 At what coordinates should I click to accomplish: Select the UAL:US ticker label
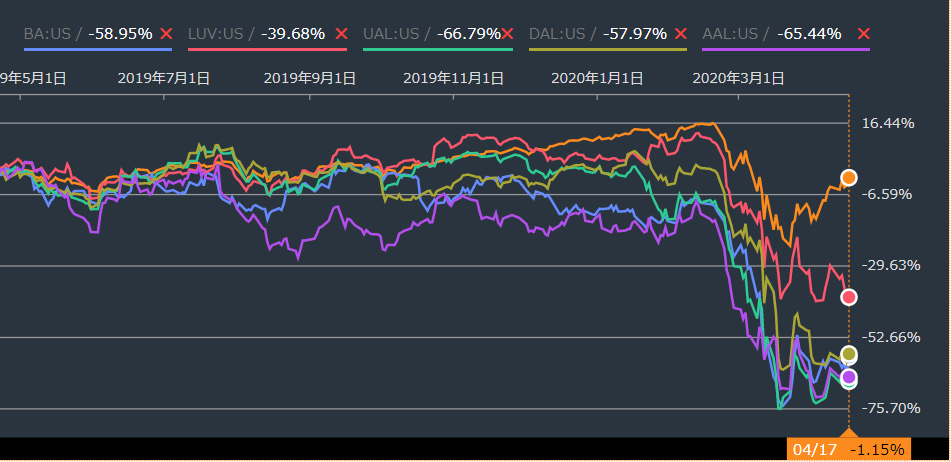(x=390, y=34)
